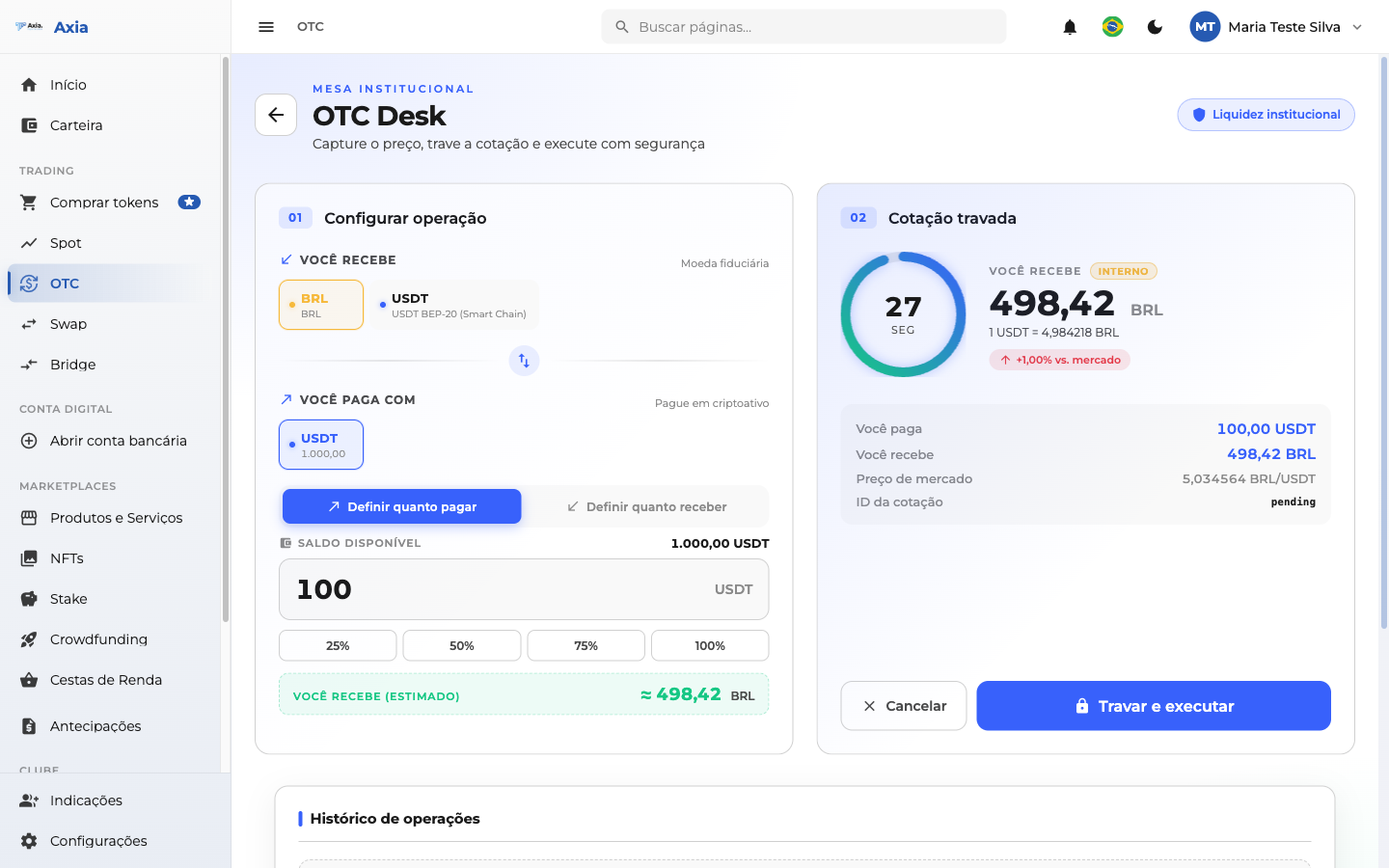Select BRL as receive currency
1389x868 pixels.
[321, 305]
